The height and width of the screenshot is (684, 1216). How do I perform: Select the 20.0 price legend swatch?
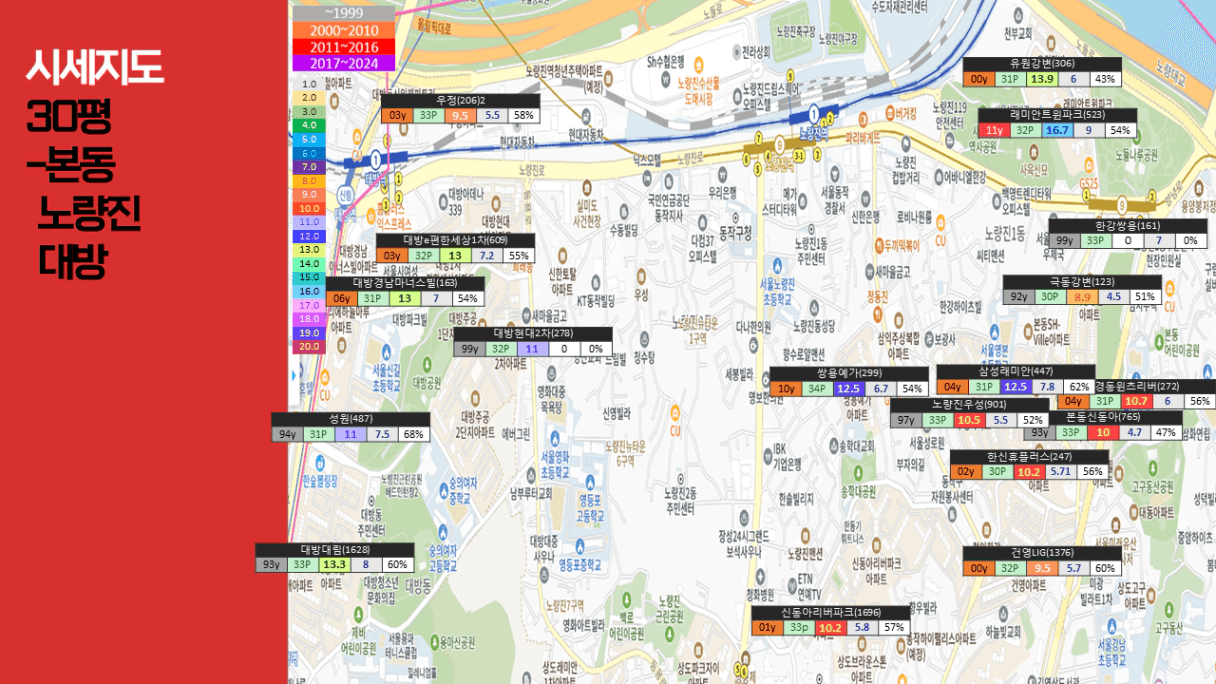click(308, 346)
